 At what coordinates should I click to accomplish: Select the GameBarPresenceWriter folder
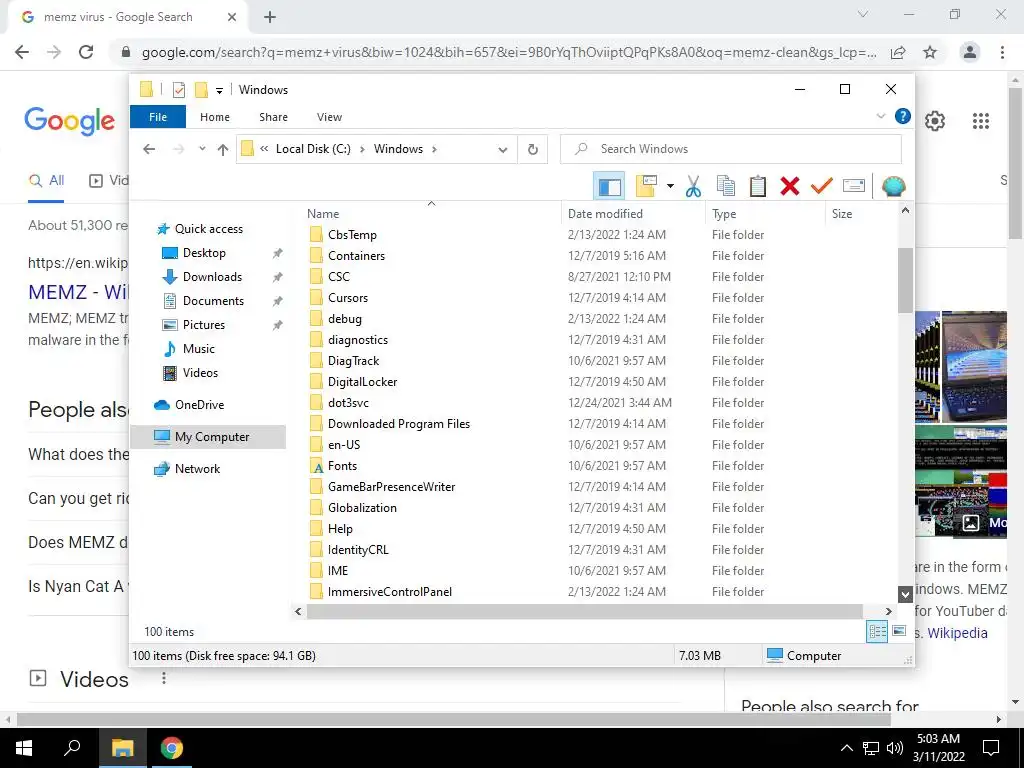pyautogui.click(x=391, y=487)
